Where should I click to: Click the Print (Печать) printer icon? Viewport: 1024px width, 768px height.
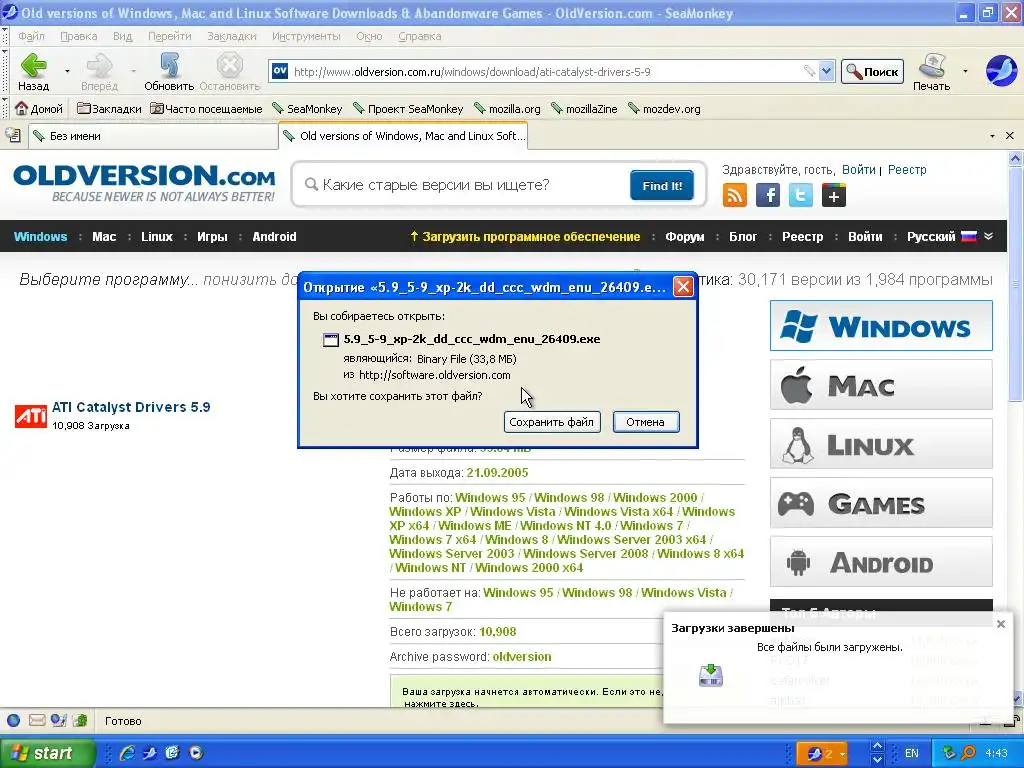[932, 66]
